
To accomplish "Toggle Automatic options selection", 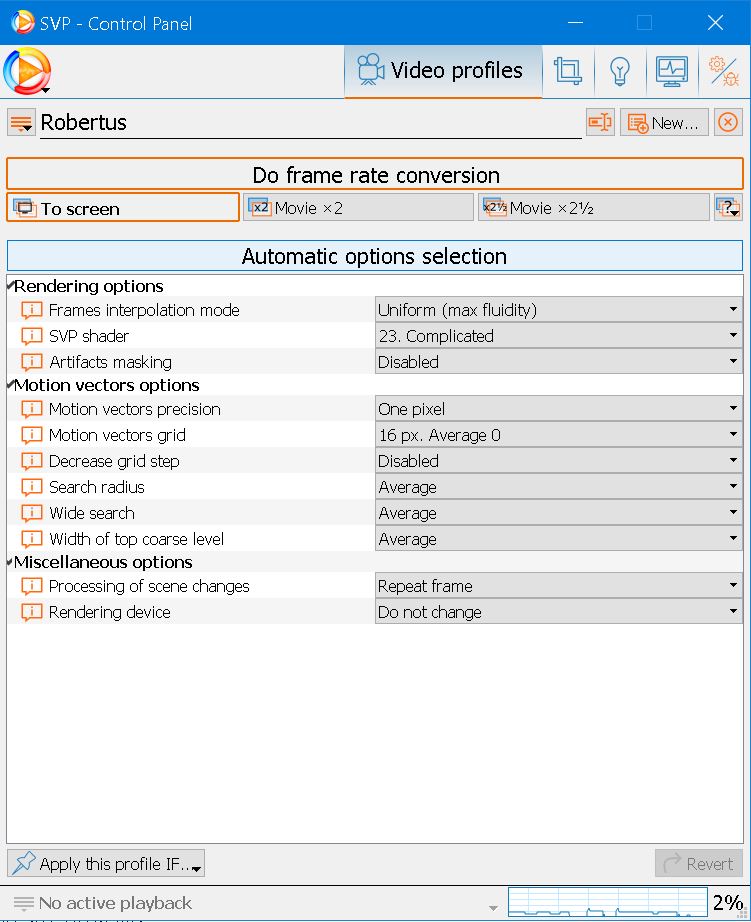I will click(375, 256).
